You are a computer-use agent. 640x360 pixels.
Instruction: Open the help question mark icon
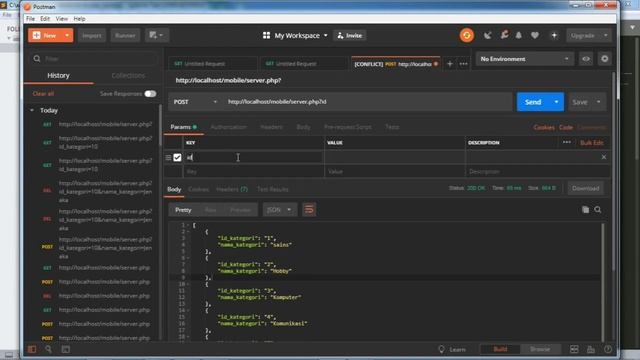click(x=608, y=349)
